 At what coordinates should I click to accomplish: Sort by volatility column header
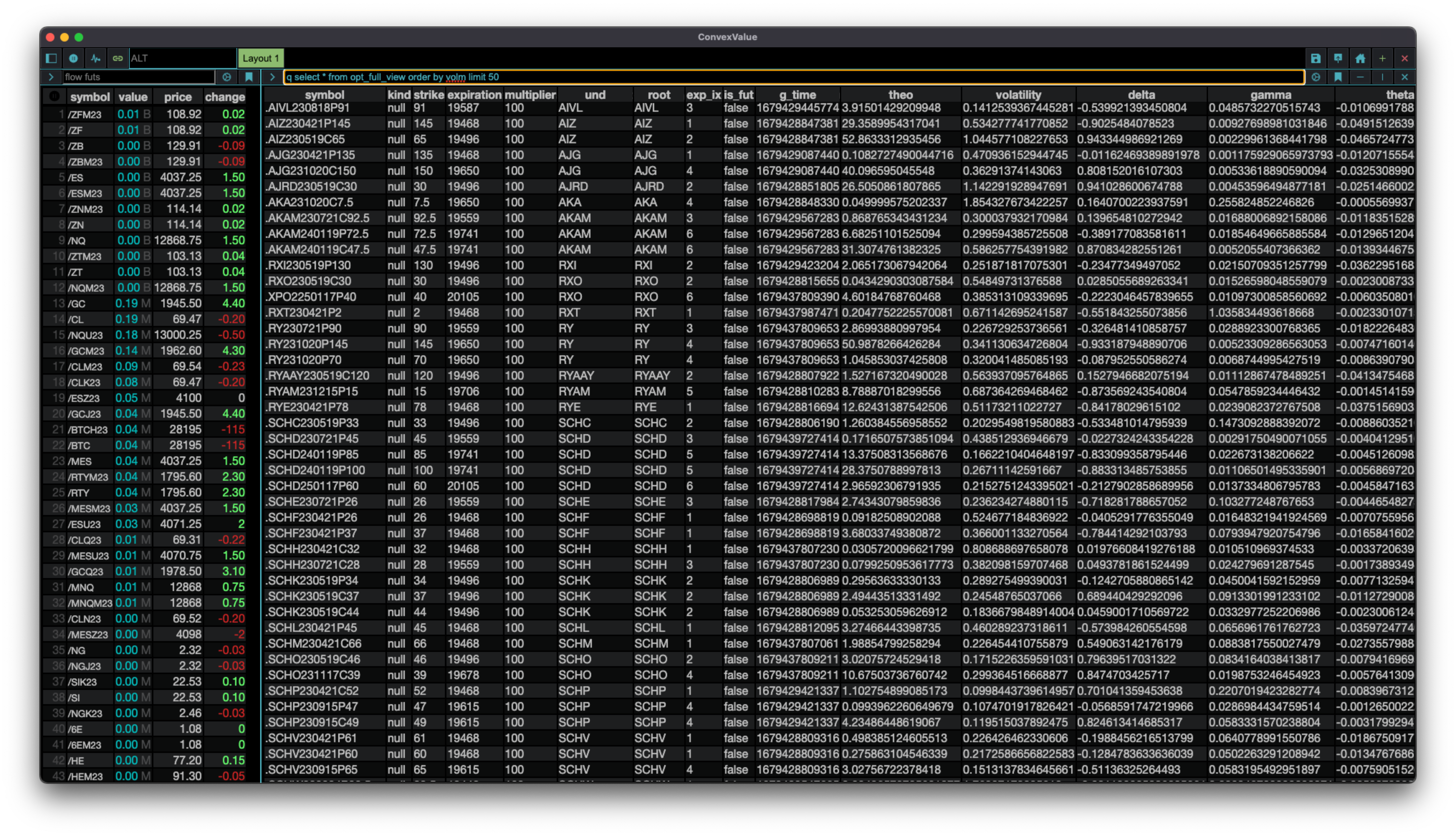click(1018, 95)
